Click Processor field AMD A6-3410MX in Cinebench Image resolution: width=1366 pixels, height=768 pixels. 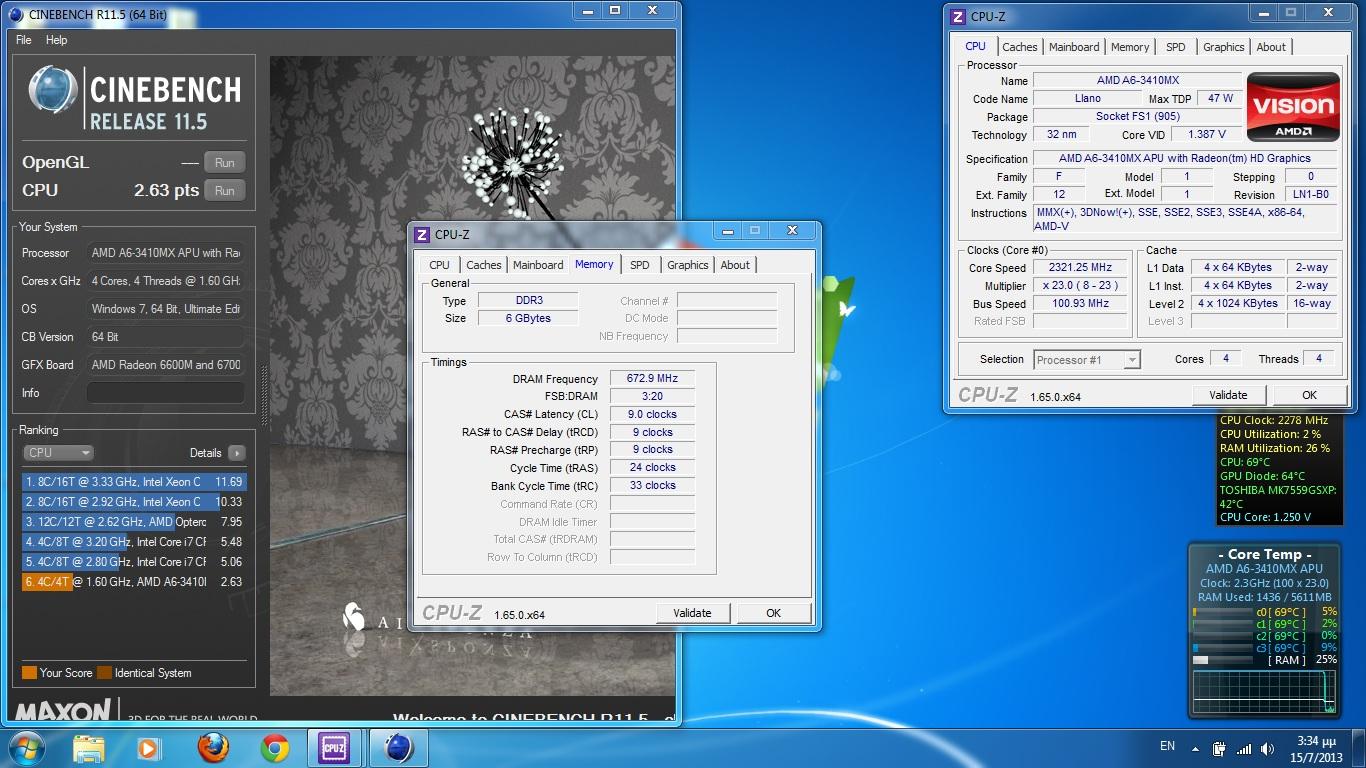click(165, 253)
